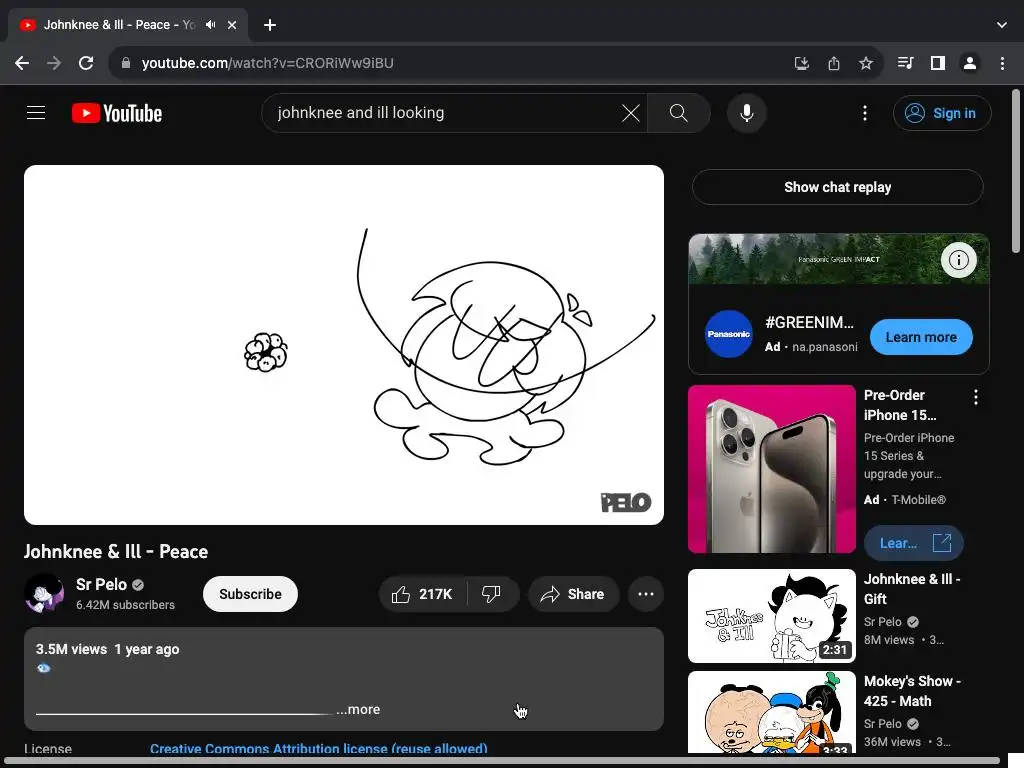Open browser profile icon
The image size is (1024, 768).
point(970,63)
